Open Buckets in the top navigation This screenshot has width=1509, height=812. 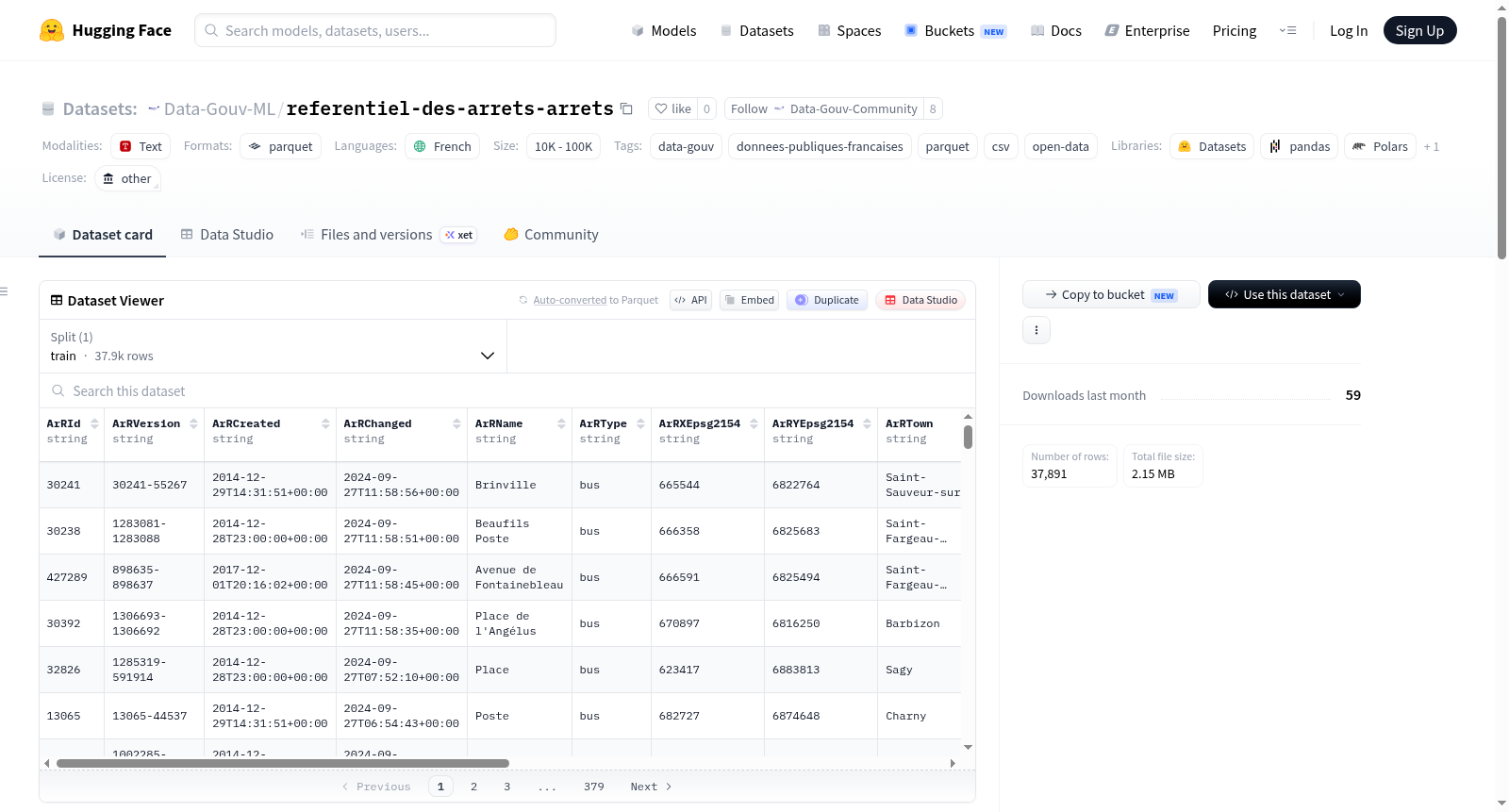[955, 30]
